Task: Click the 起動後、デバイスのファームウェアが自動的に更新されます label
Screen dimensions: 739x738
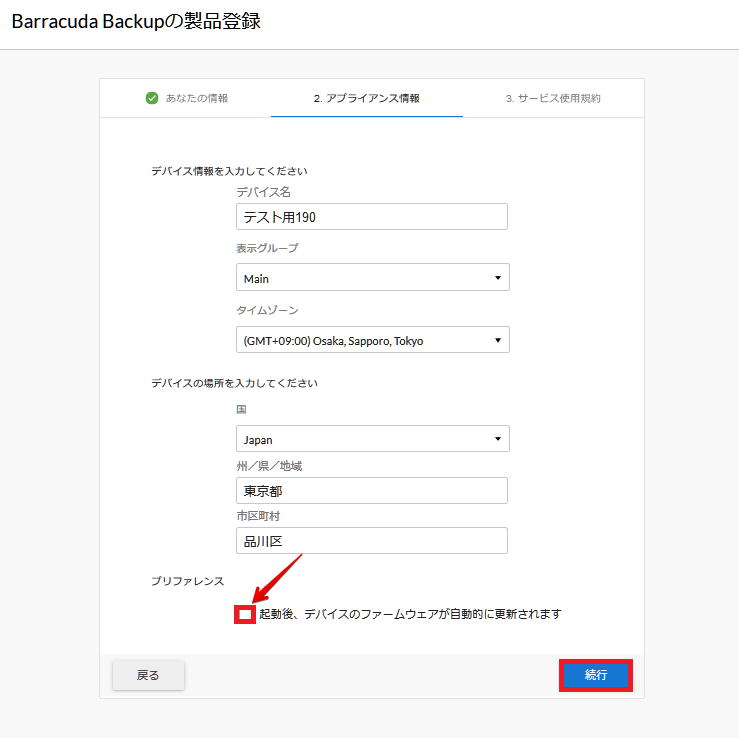Action: [x=410, y=614]
